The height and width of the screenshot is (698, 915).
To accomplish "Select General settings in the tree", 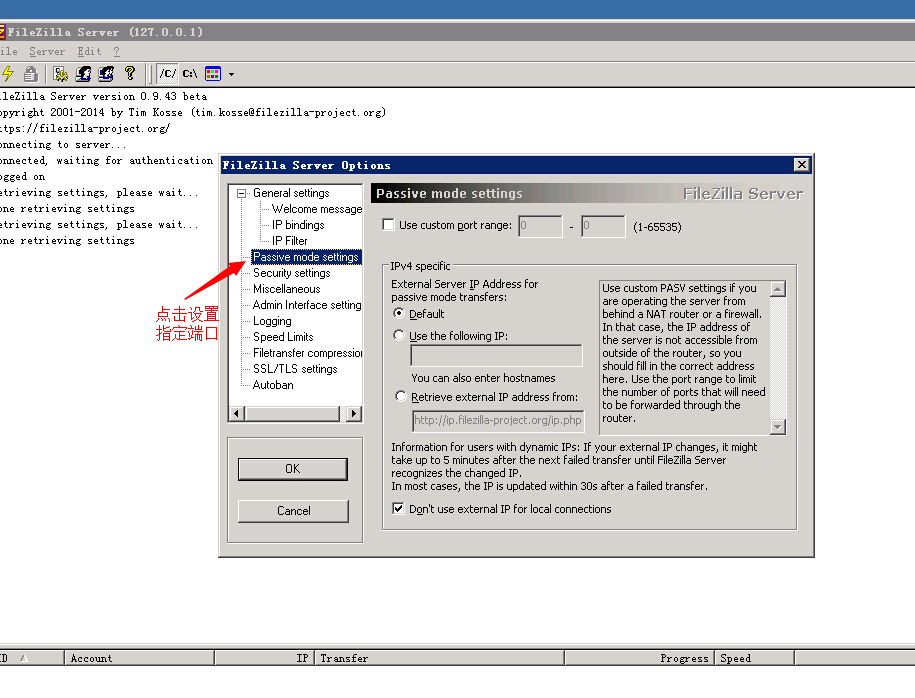I will (291, 193).
